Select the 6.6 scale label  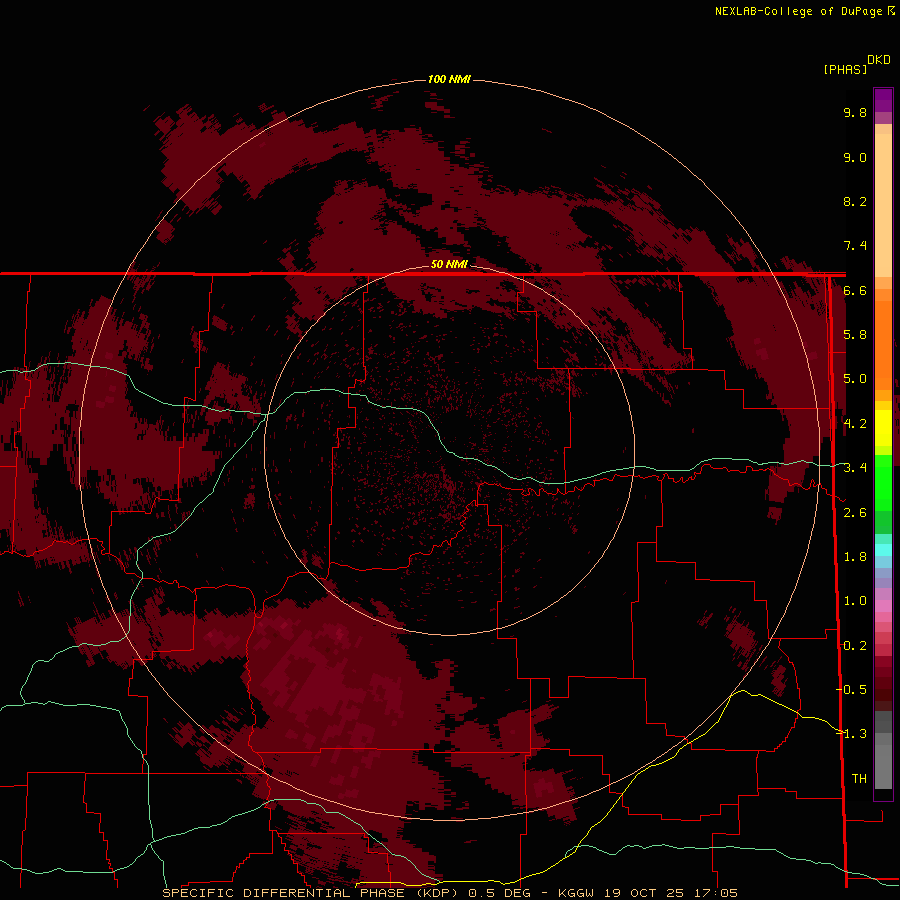[x=855, y=290]
